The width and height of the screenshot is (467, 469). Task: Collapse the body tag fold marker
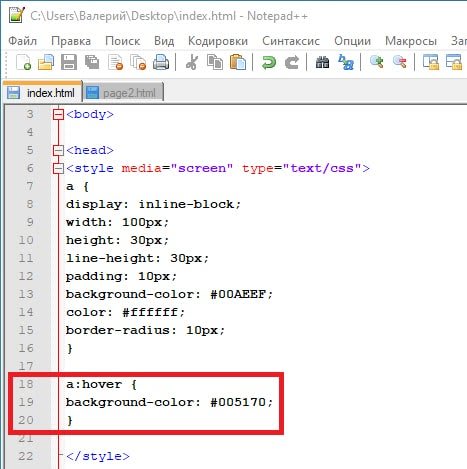pyautogui.click(x=58, y=115)
